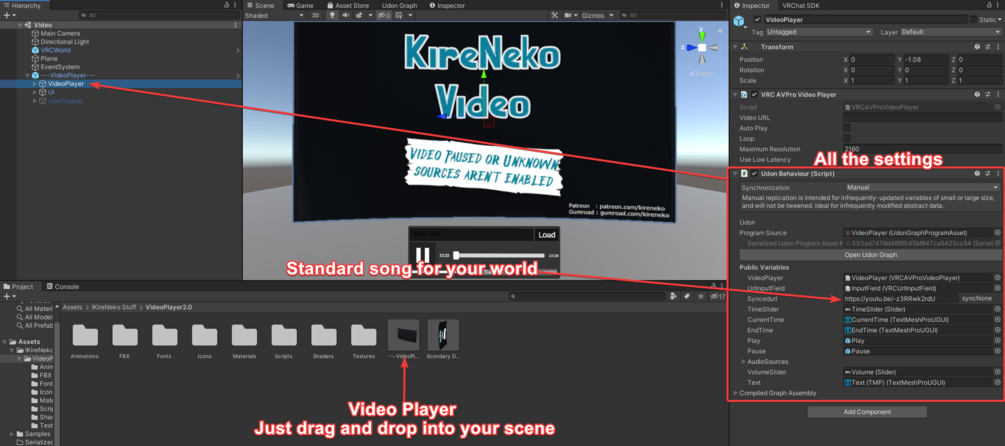Toggle VideoPlayer GameObject active checkbox
1005x446 pixels.
758,19
